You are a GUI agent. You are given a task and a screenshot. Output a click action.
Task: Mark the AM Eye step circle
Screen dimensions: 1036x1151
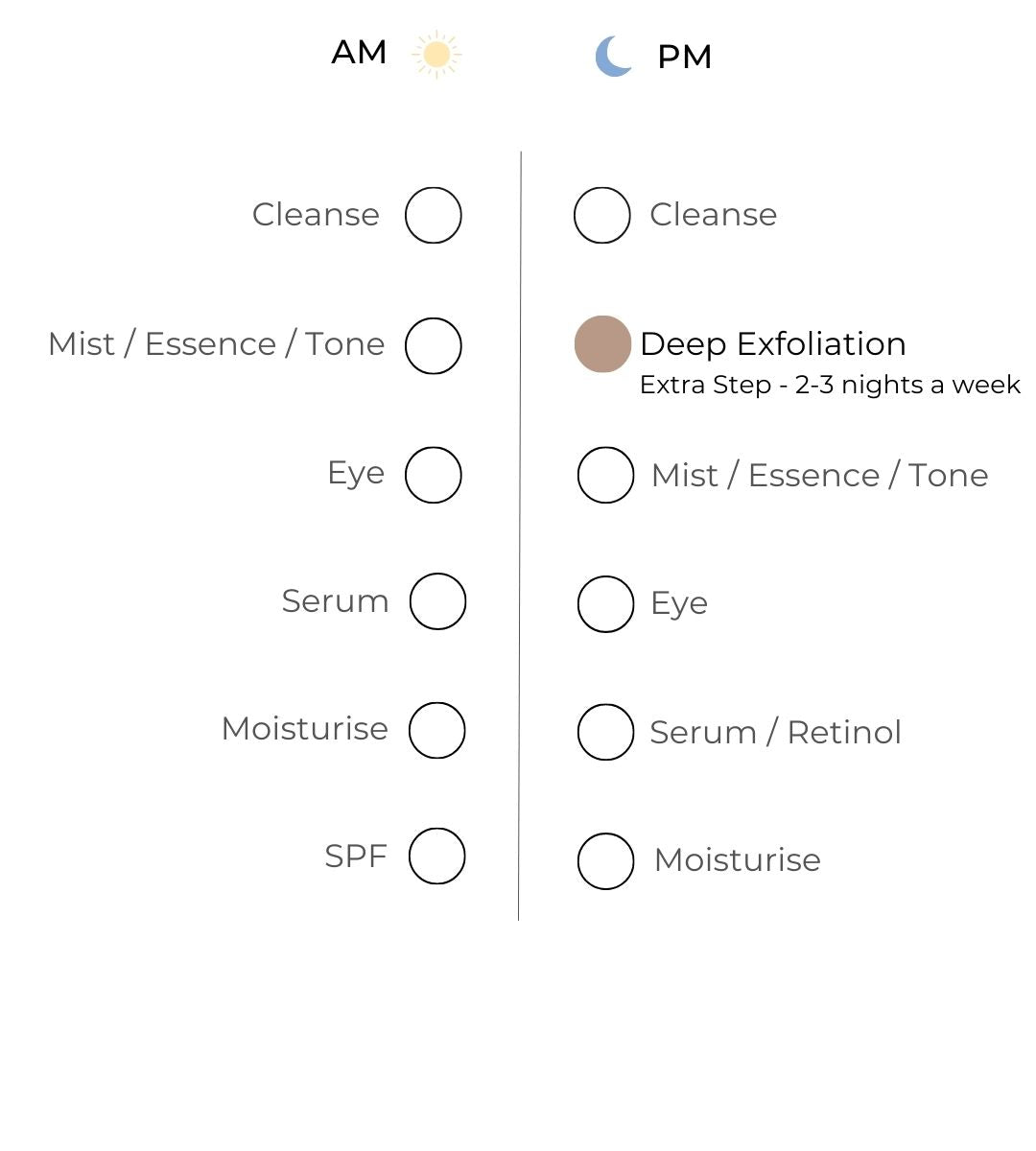(434, 475)
